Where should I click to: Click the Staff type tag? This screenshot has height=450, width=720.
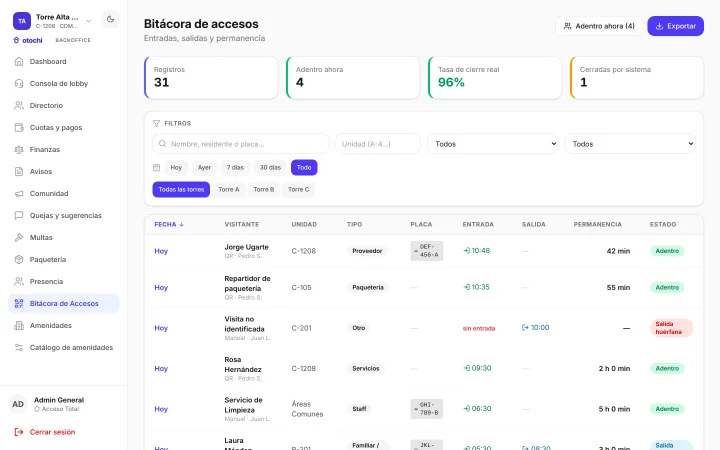(359, 409)
